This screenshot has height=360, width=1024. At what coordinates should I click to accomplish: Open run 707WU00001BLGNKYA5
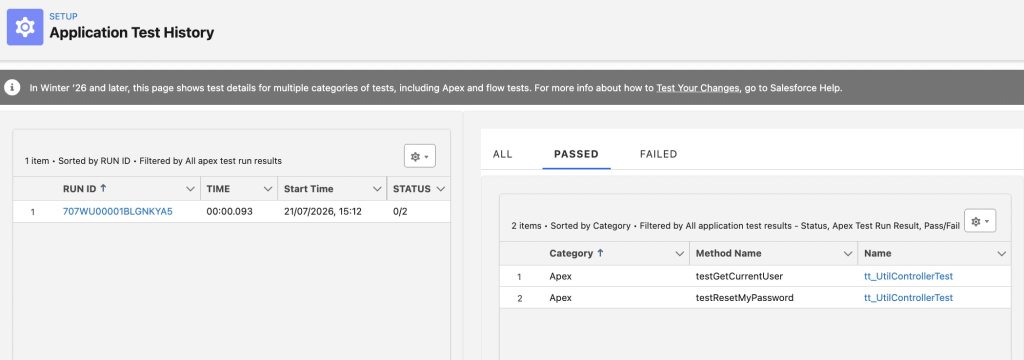click(118, 211)
